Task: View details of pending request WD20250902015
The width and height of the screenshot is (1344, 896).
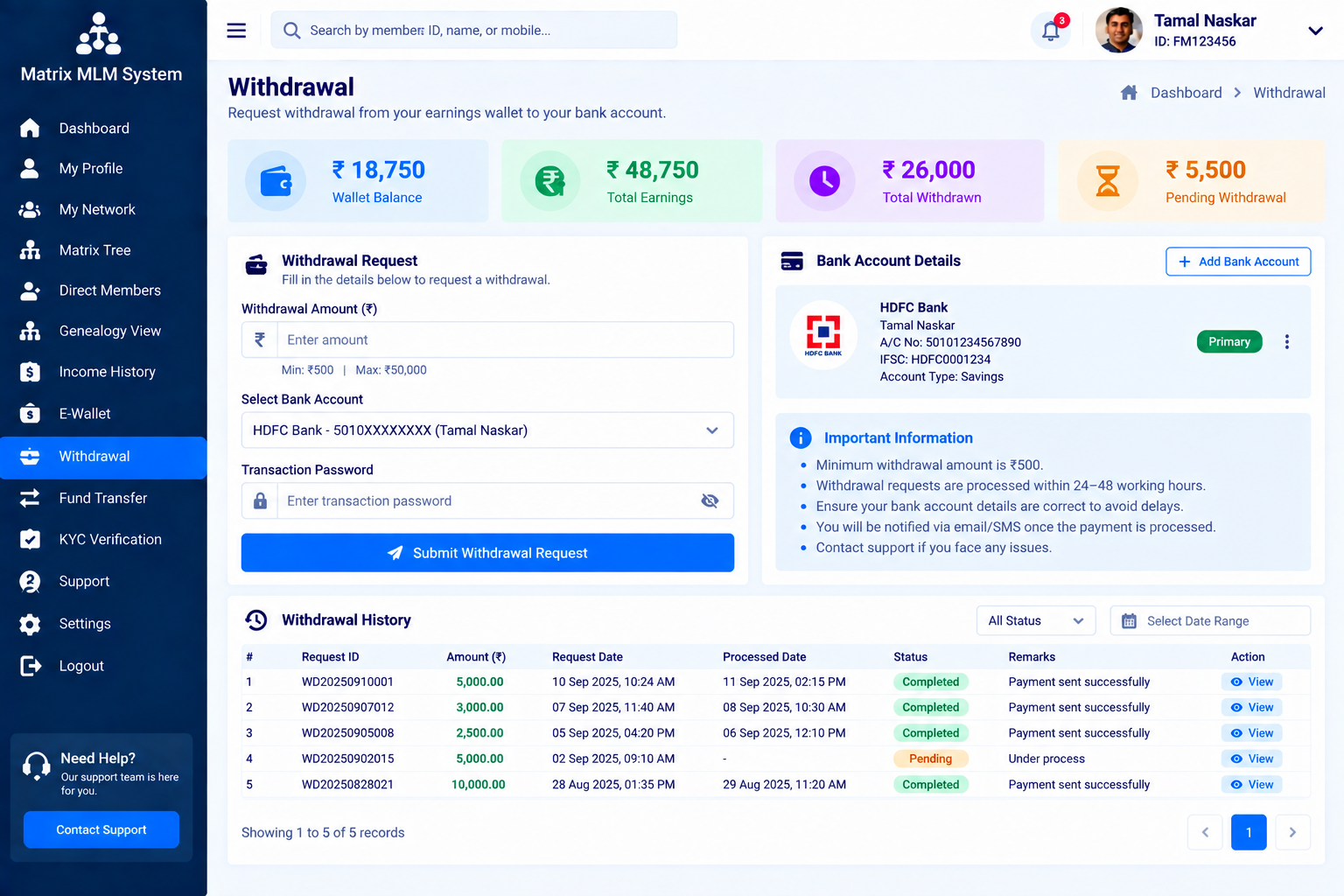Action: 1251,759
